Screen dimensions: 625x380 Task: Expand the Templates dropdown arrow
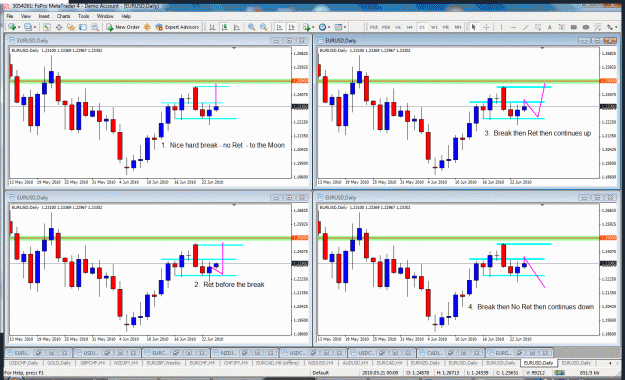point(345,27)
